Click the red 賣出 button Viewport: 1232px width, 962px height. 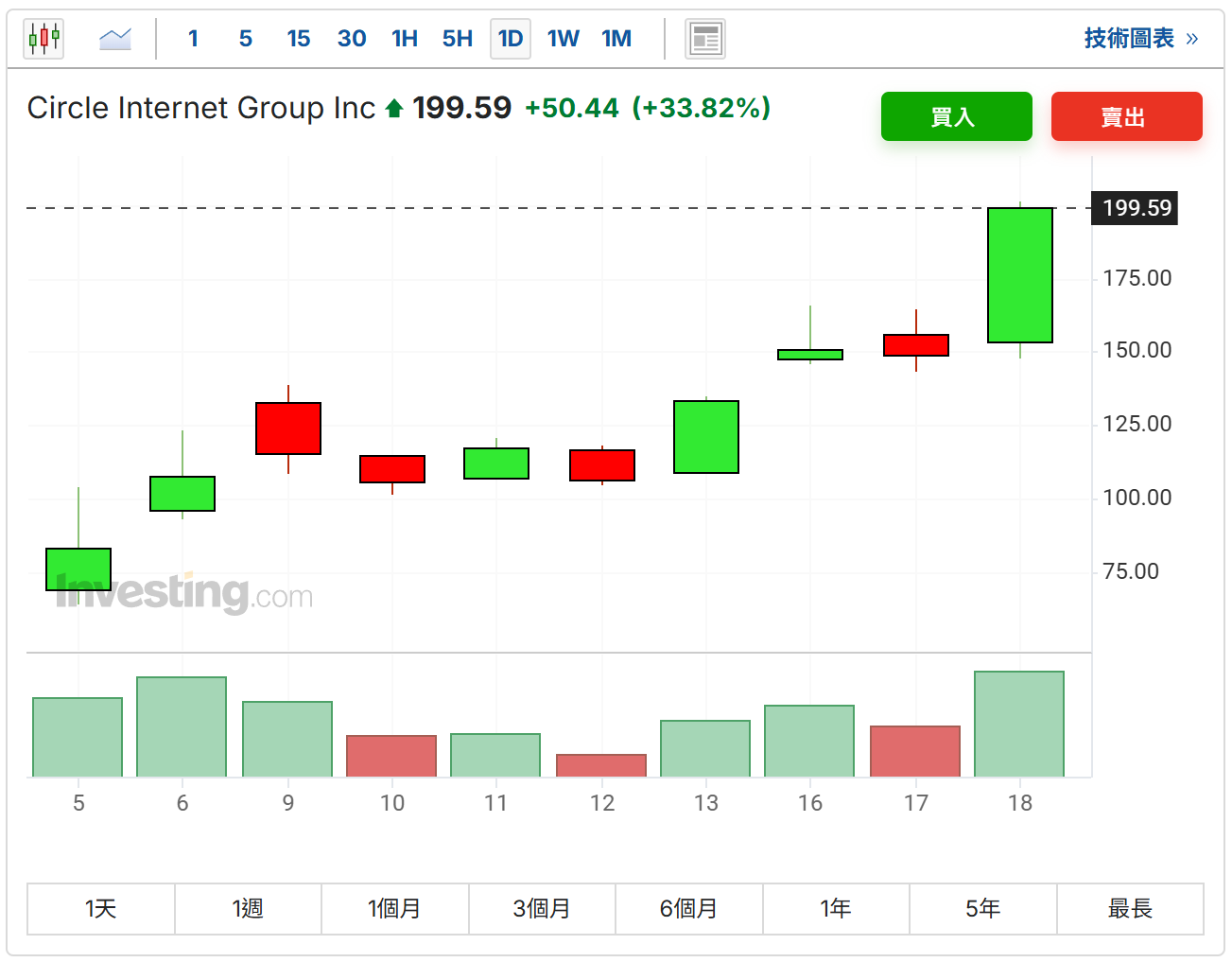[x=1127, y=116]
